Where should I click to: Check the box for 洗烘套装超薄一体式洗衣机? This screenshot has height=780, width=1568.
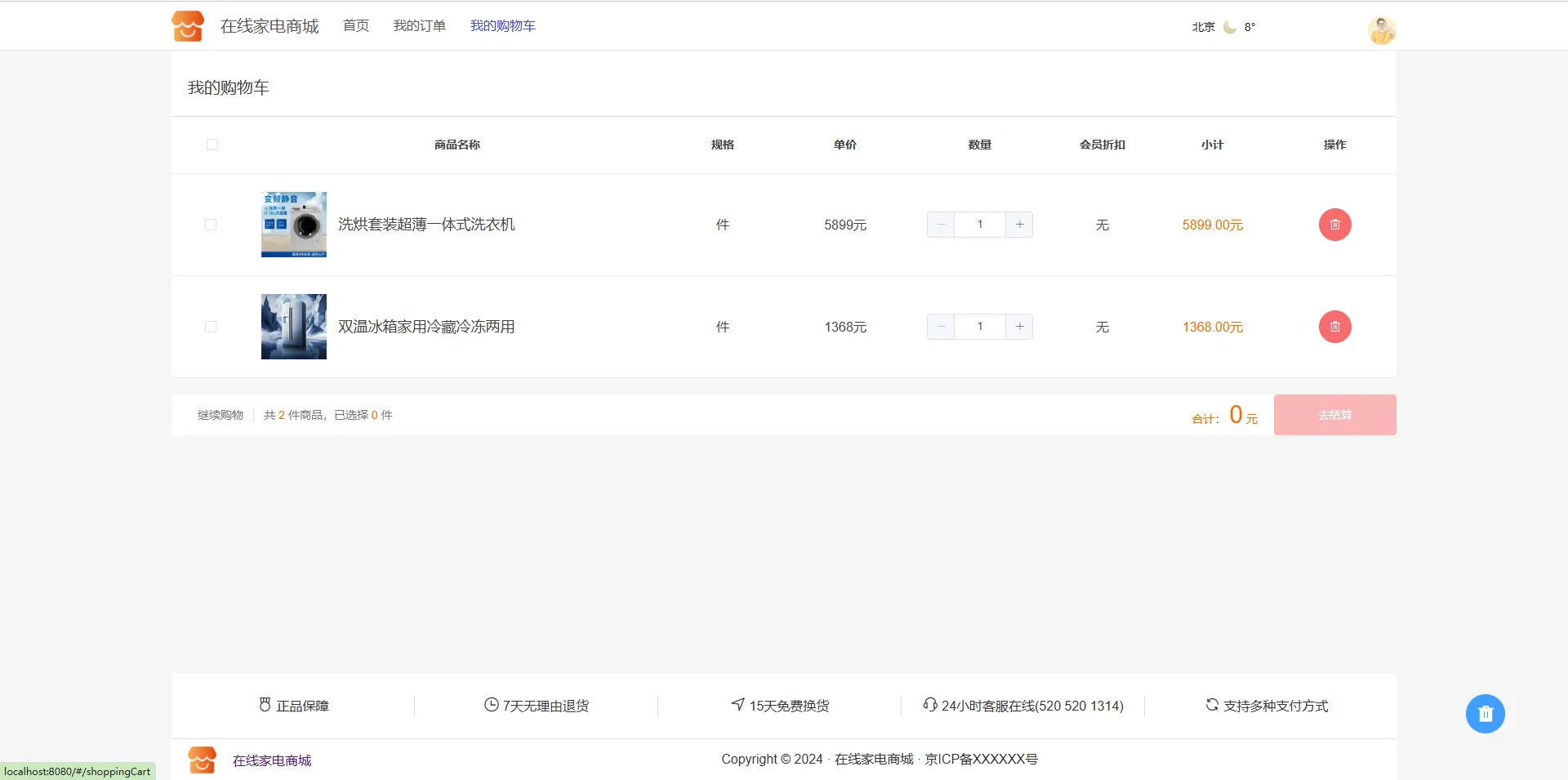(211, 225)
